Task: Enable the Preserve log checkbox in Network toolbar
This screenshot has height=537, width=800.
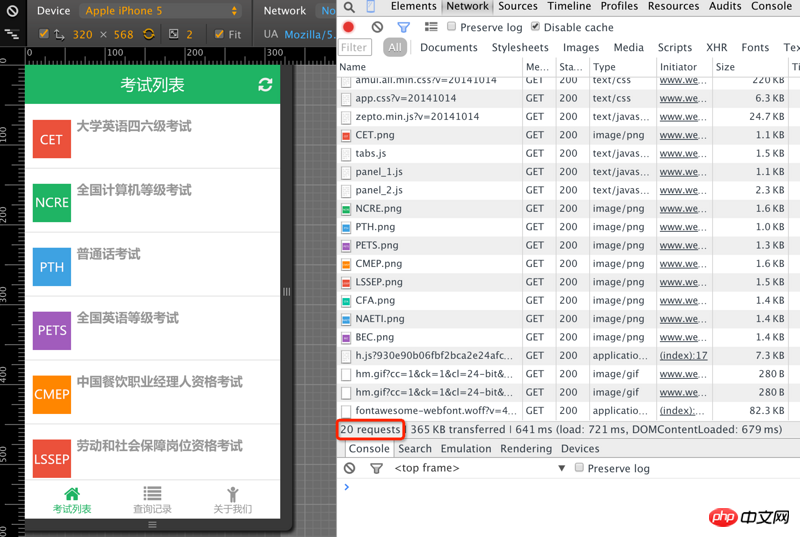Action: [x=452, y=27]
